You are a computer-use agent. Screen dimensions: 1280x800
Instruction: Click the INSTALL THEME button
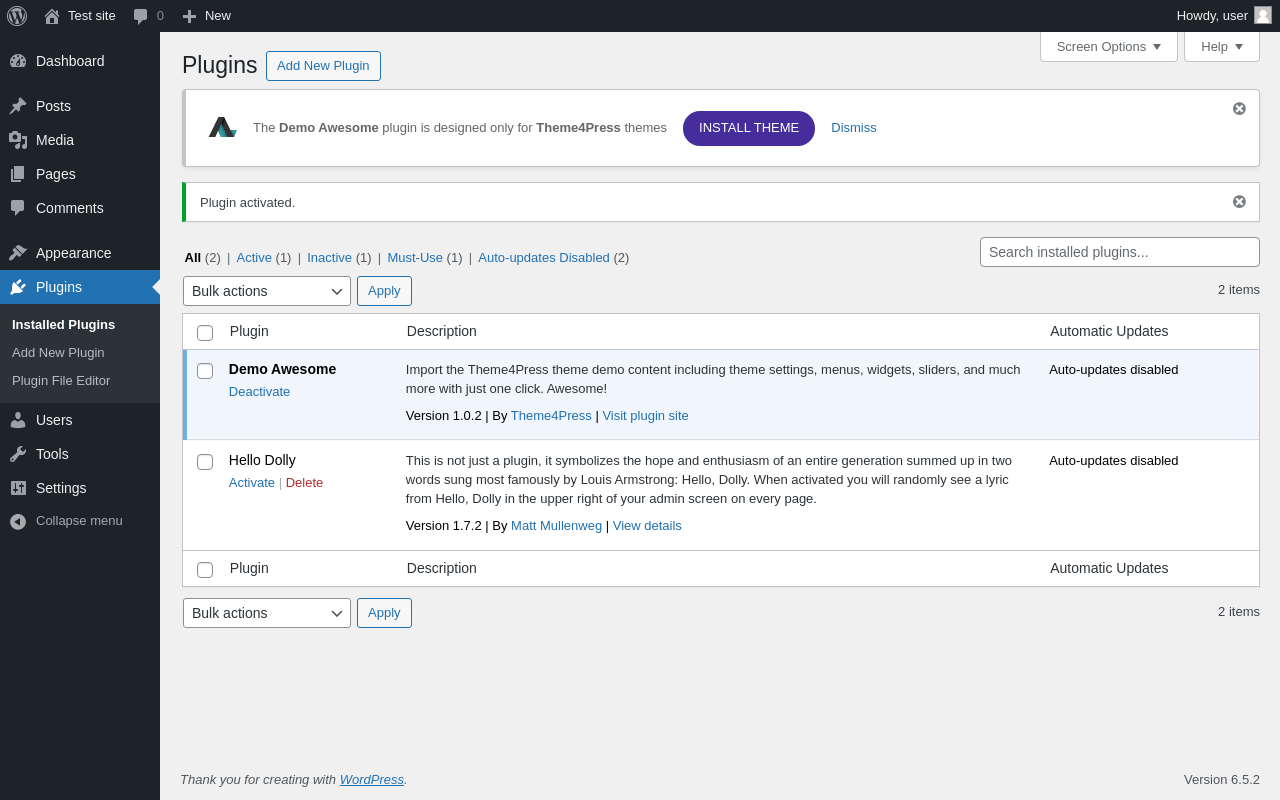[x=749, y=128]
